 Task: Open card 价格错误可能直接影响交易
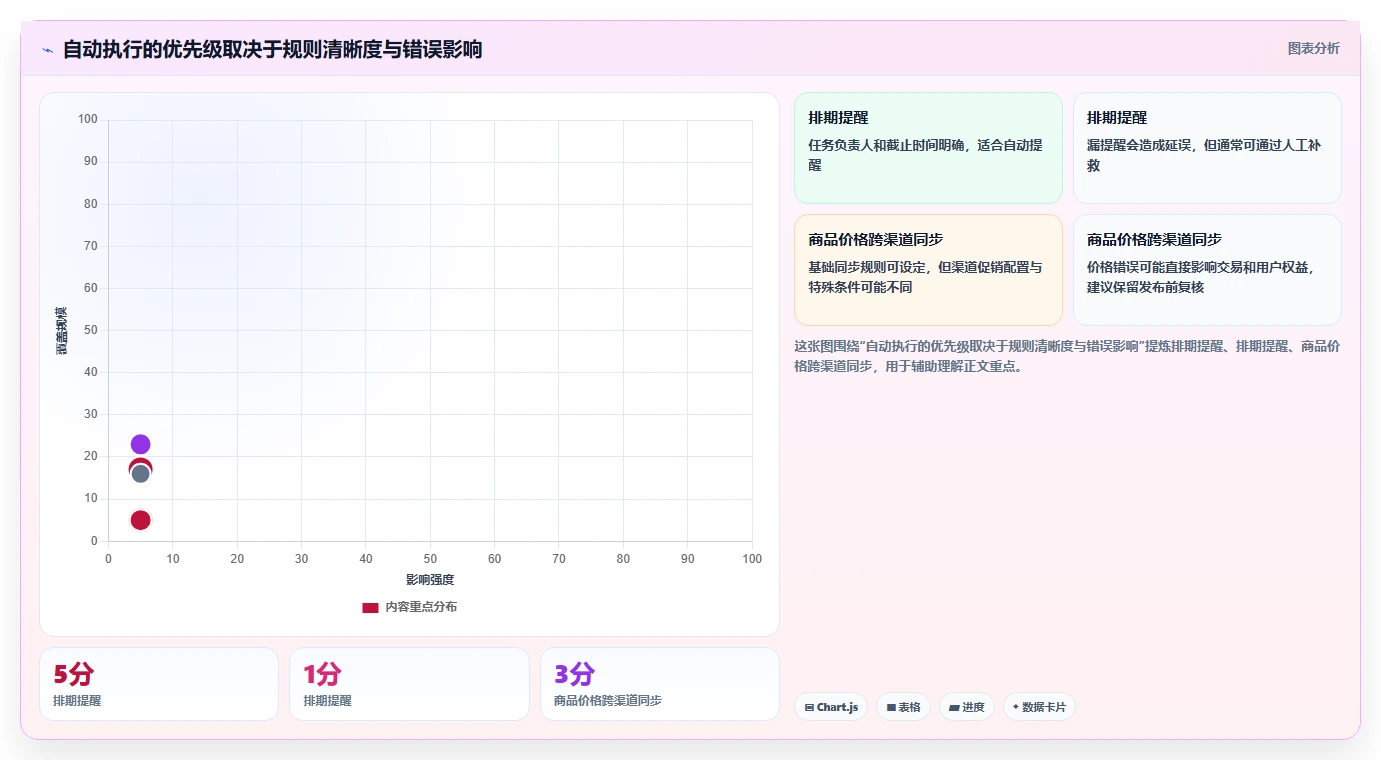[1207, 270]
